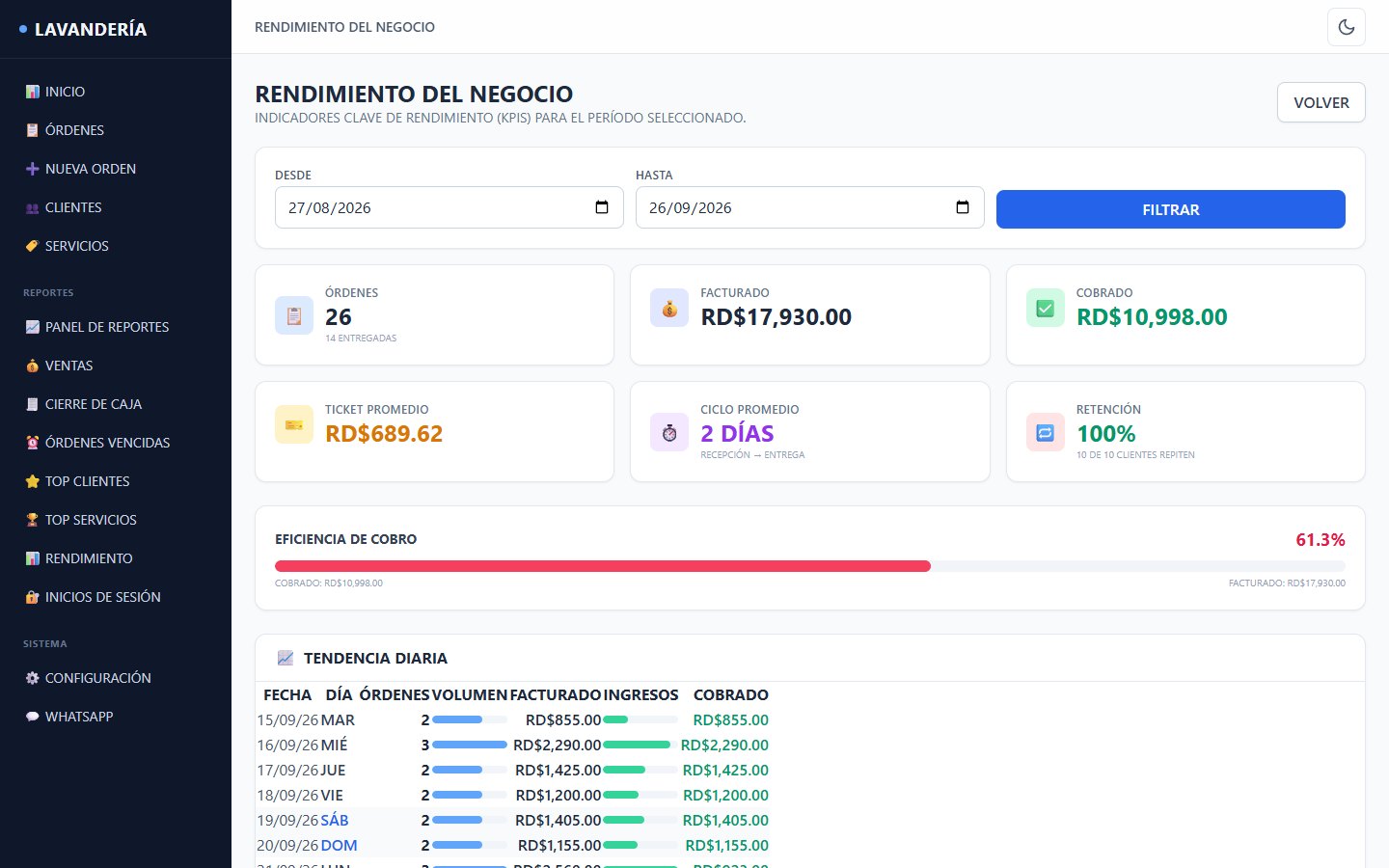Click the Tendencia Diaria chart icon
This screenshot has height=868, width=1389.
286,658
